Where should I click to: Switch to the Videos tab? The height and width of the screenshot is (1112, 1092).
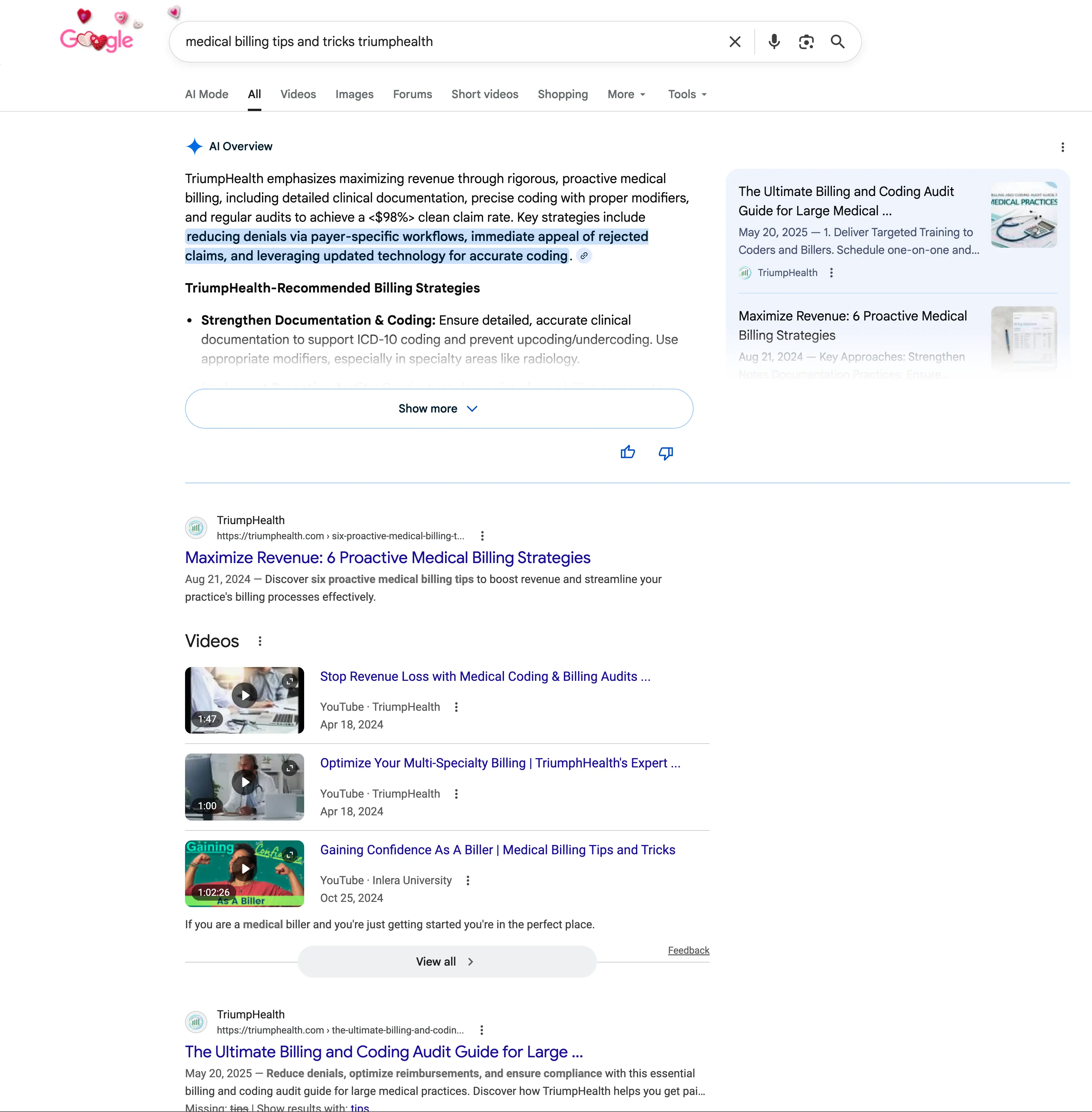click(298, 94)
